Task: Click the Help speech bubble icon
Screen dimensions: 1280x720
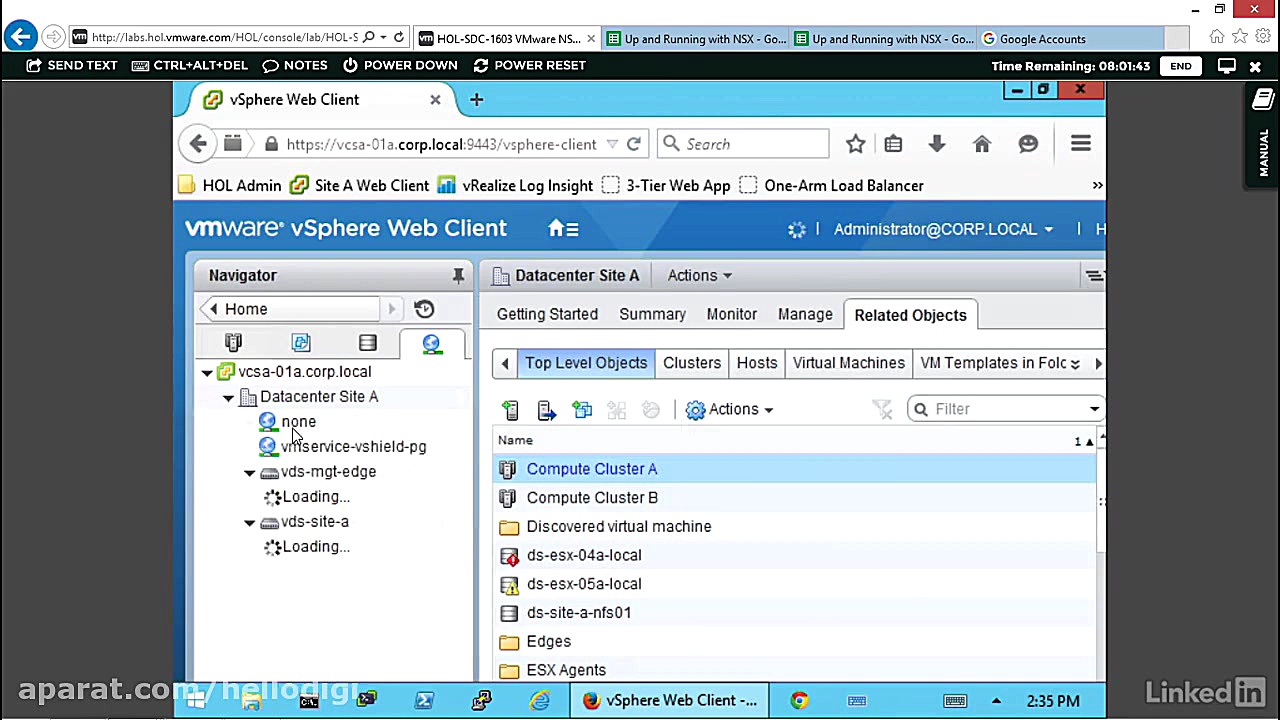Action: point(1028,144)
